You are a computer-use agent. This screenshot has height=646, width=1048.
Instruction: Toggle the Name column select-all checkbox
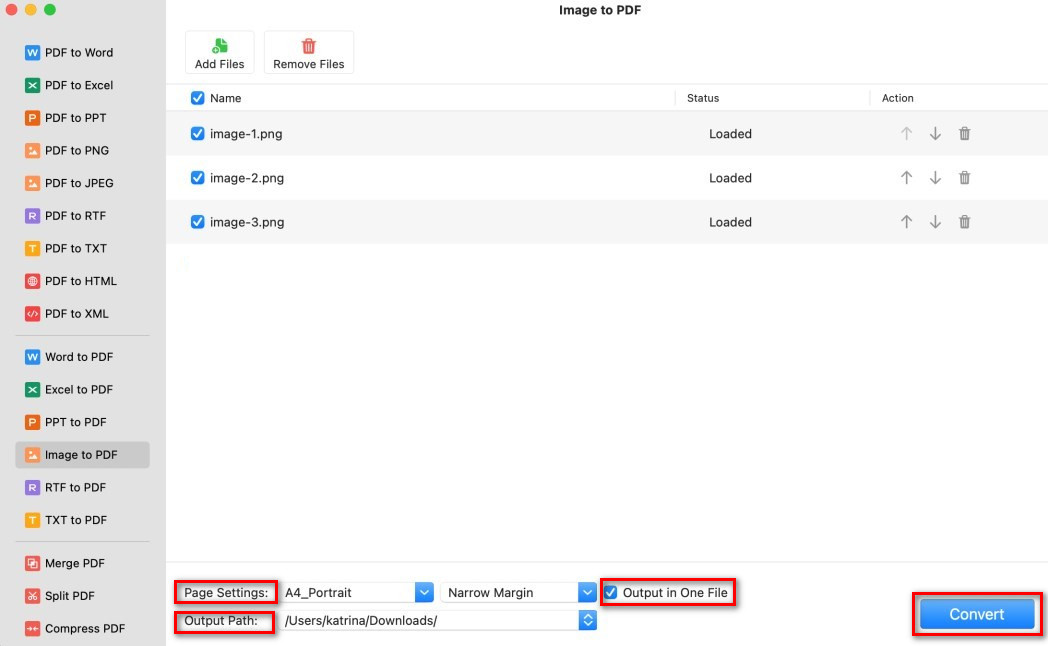point(197,98)
